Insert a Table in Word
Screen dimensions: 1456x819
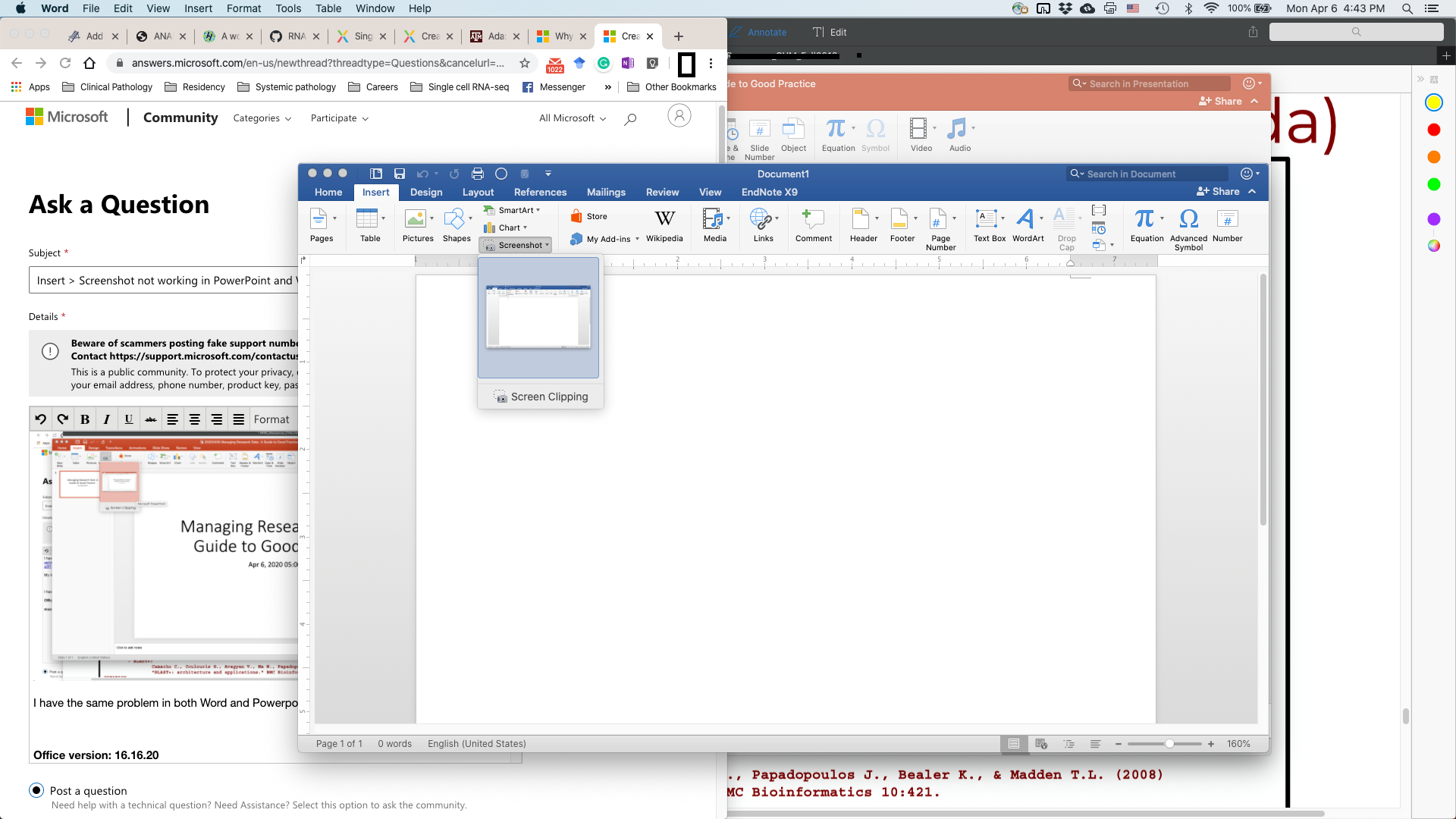pos(370,225)
